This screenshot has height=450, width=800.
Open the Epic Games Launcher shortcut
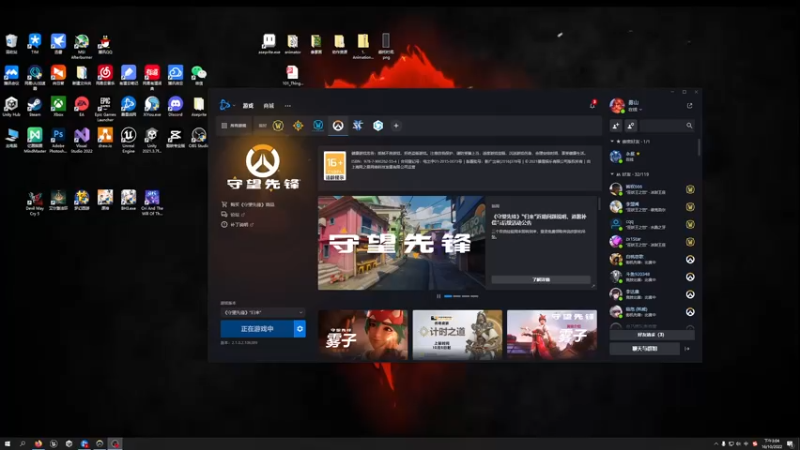point(105,108)
